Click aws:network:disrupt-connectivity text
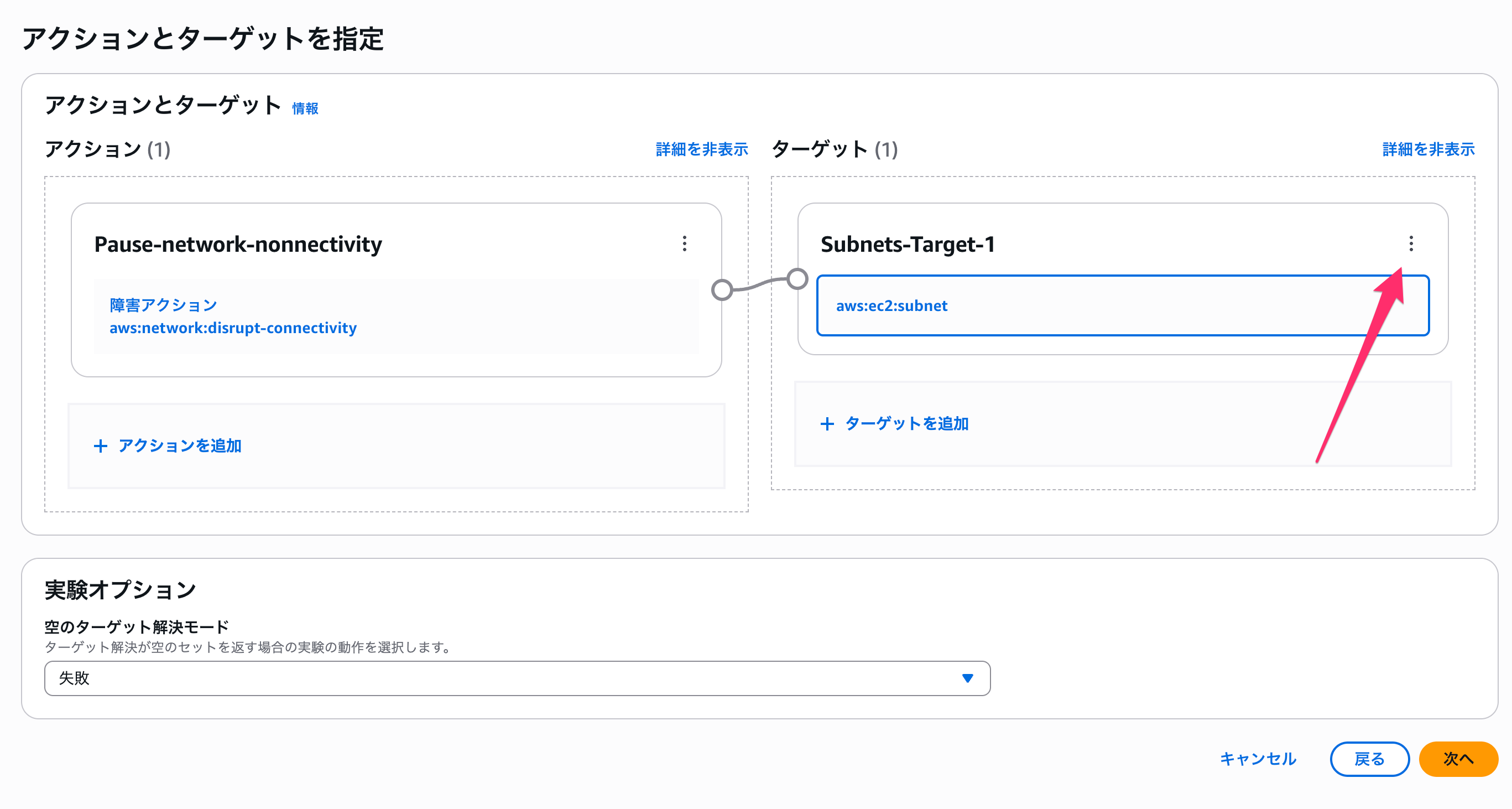Image resolution: width=1512 pixels, height=809 pixels. point(233,328)
